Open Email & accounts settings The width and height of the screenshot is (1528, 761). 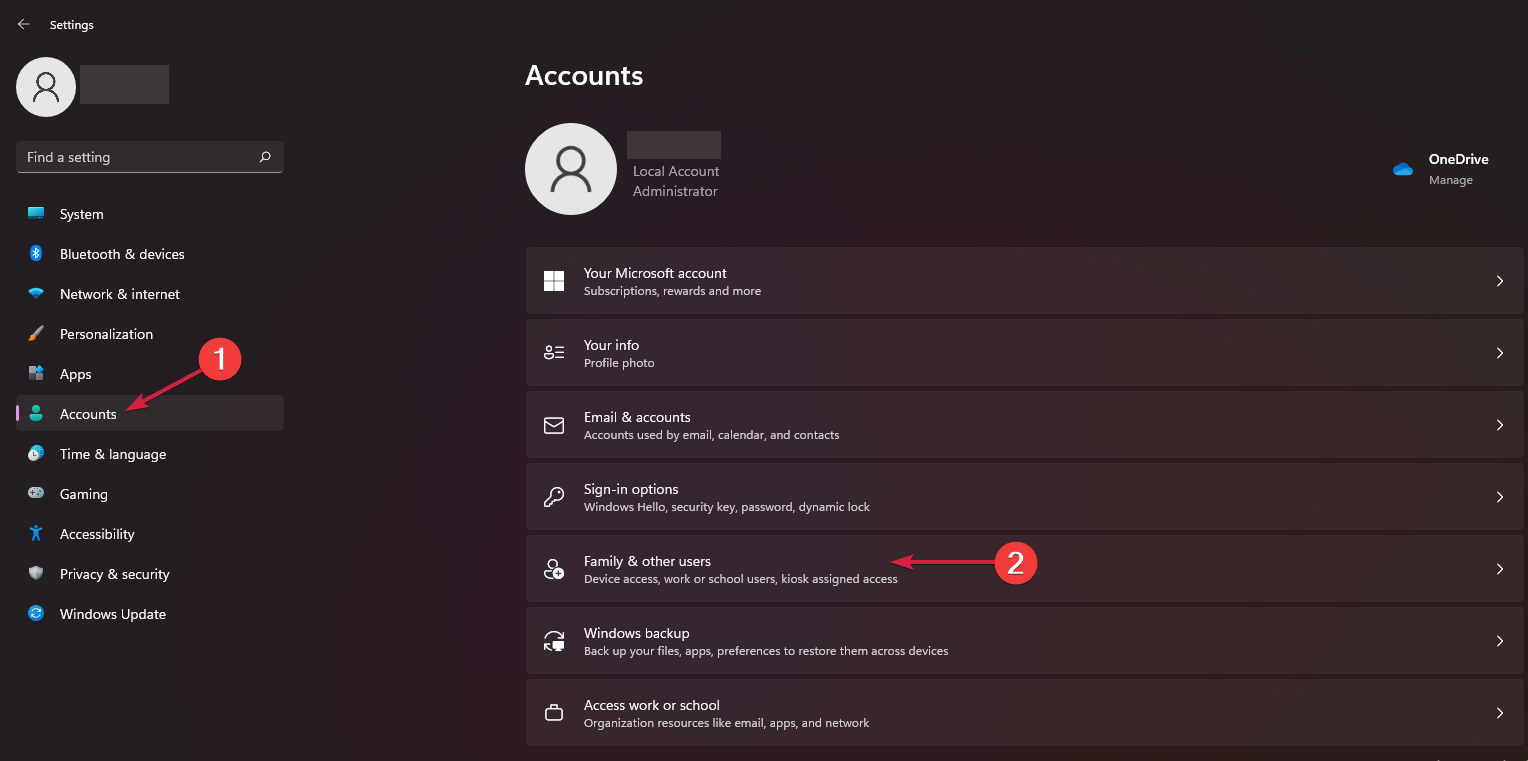click(1025, 425)
